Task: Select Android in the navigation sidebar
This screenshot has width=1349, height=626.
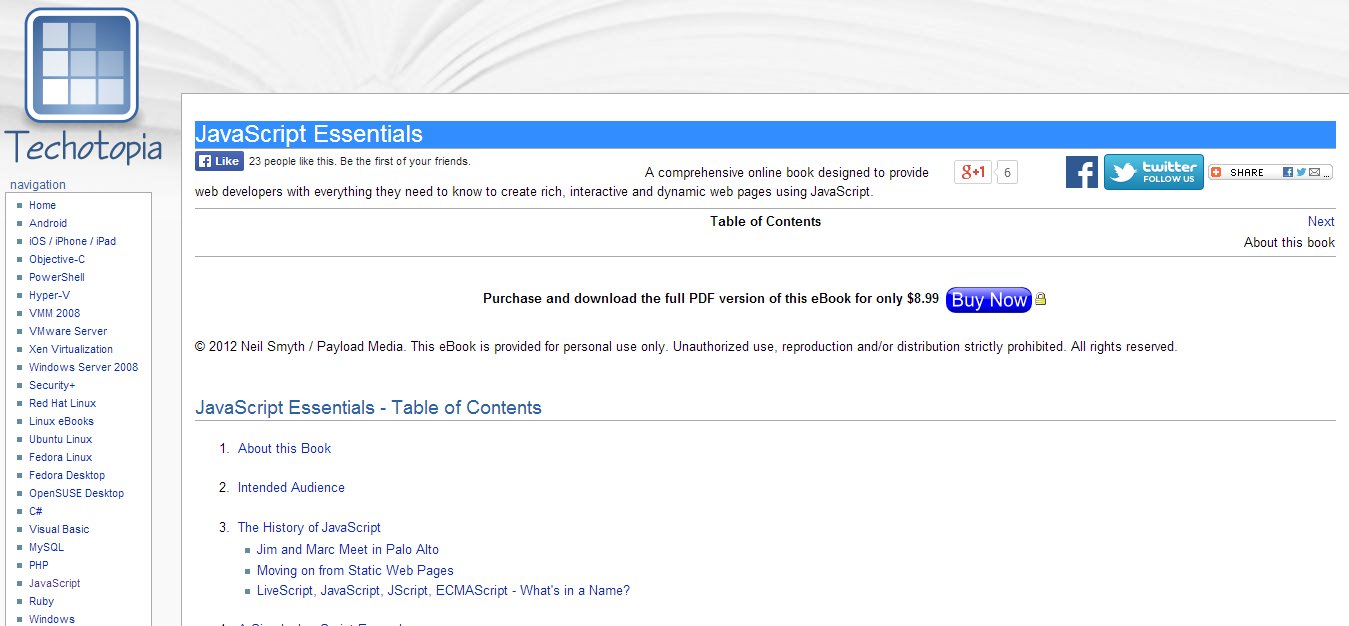Action: (x=48, y=224)
